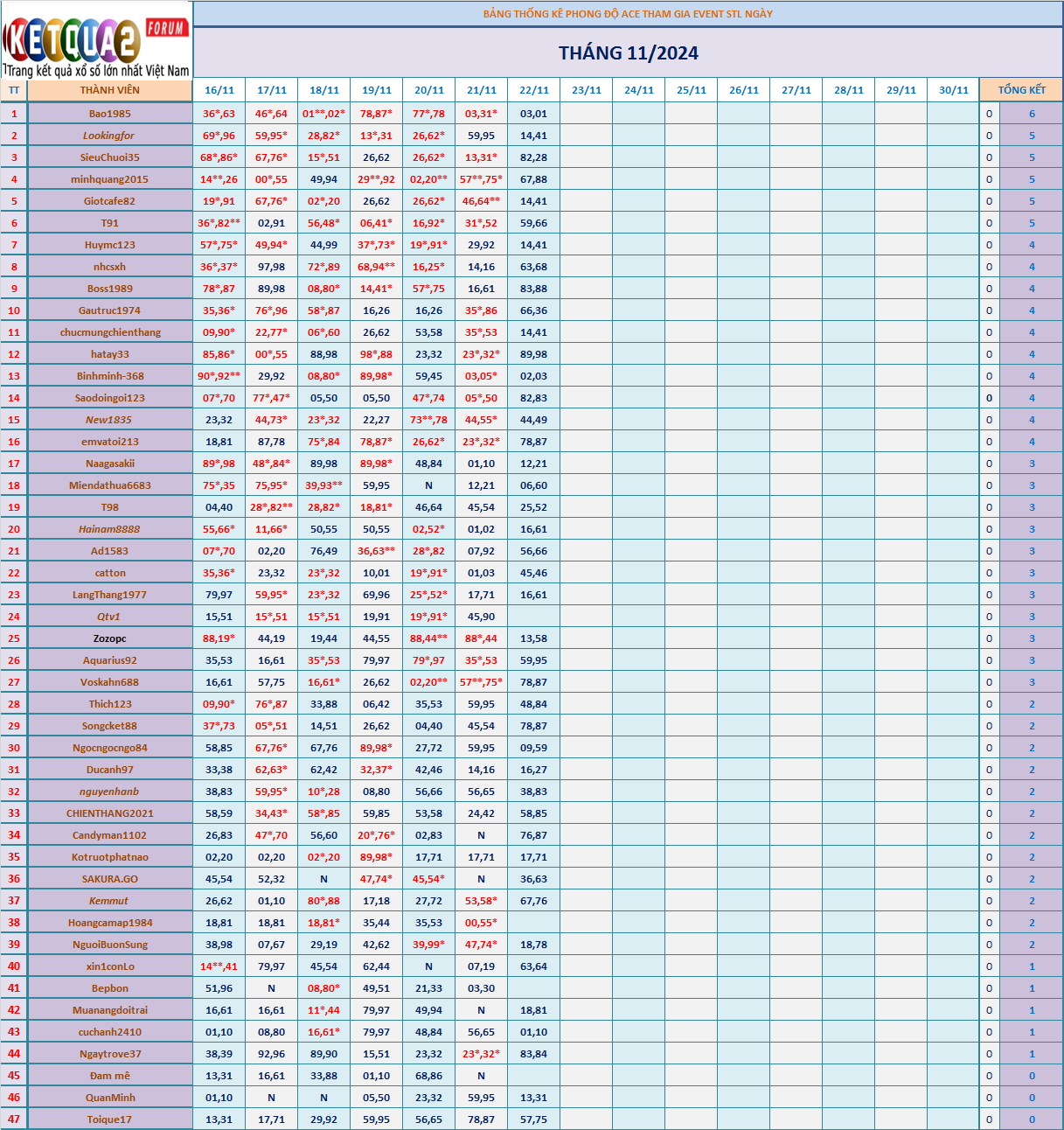The height and width of the screenshot is (1130, 1064).
Task: Select member name Gautruc1974
Action: click(x=110, y=310)
